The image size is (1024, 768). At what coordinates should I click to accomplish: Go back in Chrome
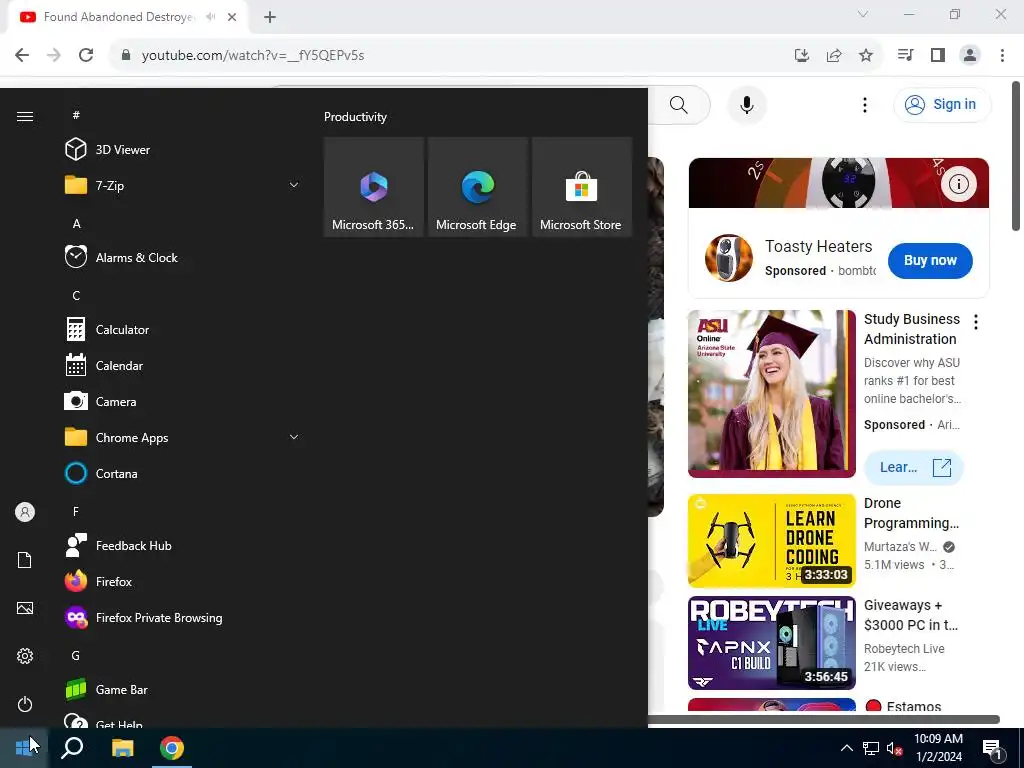coord(22,55)
